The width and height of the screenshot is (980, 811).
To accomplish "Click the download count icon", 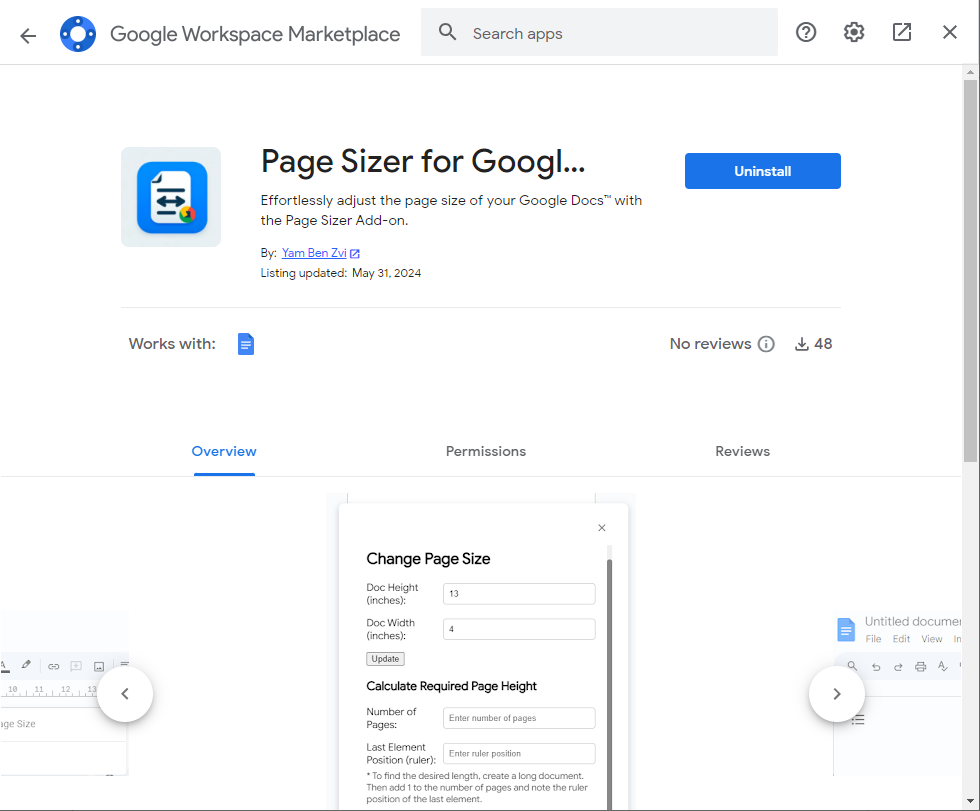I will 801,344.
